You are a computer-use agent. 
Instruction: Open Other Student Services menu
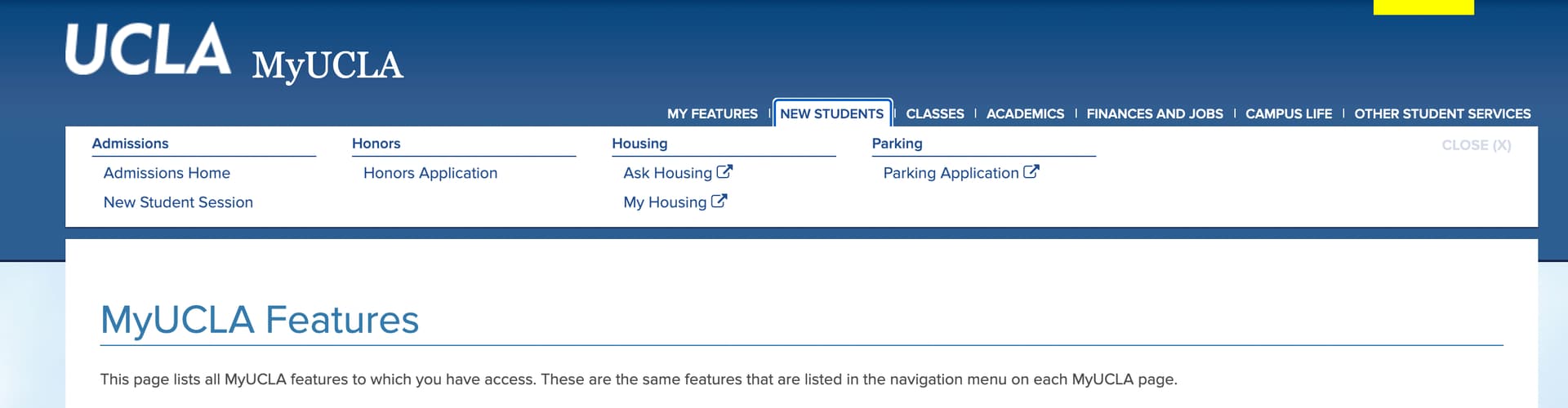(x=1442, y=113)
